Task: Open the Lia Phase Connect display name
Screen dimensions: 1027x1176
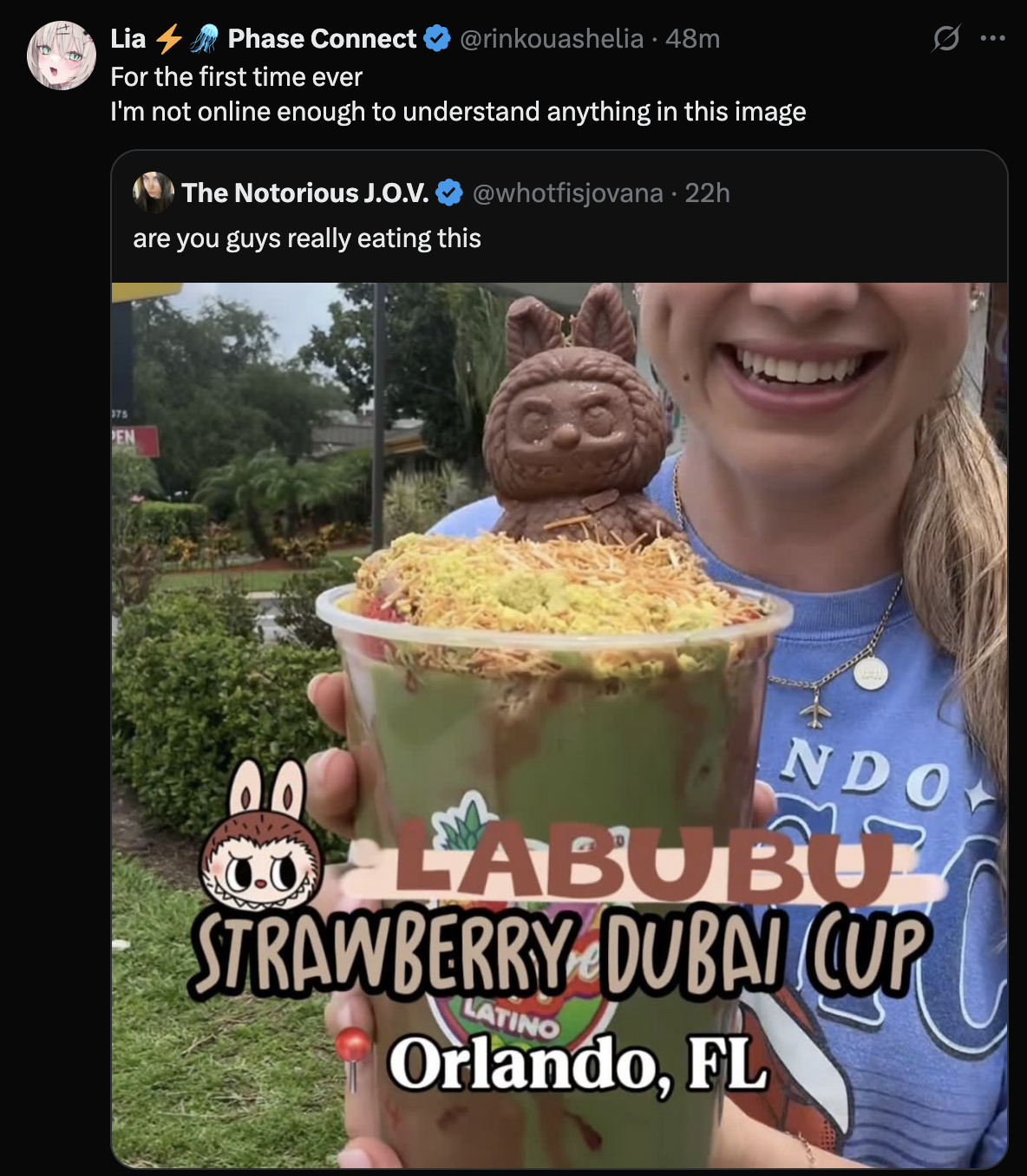Action: click(264, 39)
